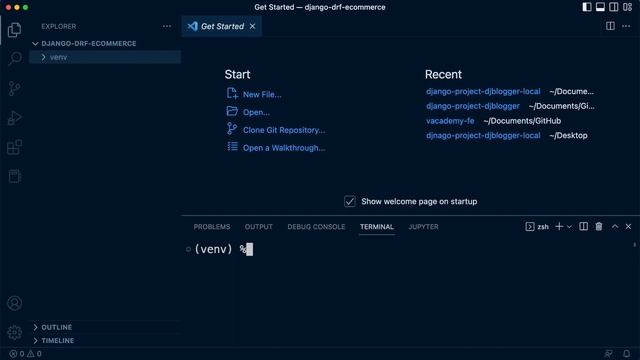Click Clone Git Repository... link
The image size is (640, 360).
[x=284, y=130]
